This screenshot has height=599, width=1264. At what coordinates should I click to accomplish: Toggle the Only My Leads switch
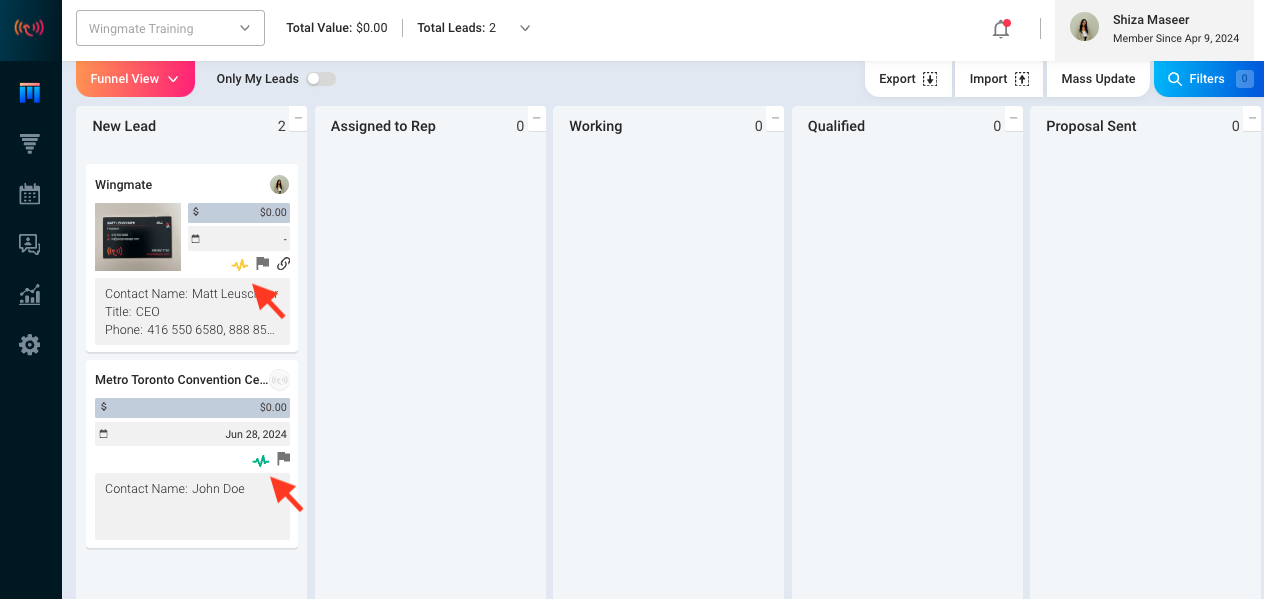(x=321, y=79)
